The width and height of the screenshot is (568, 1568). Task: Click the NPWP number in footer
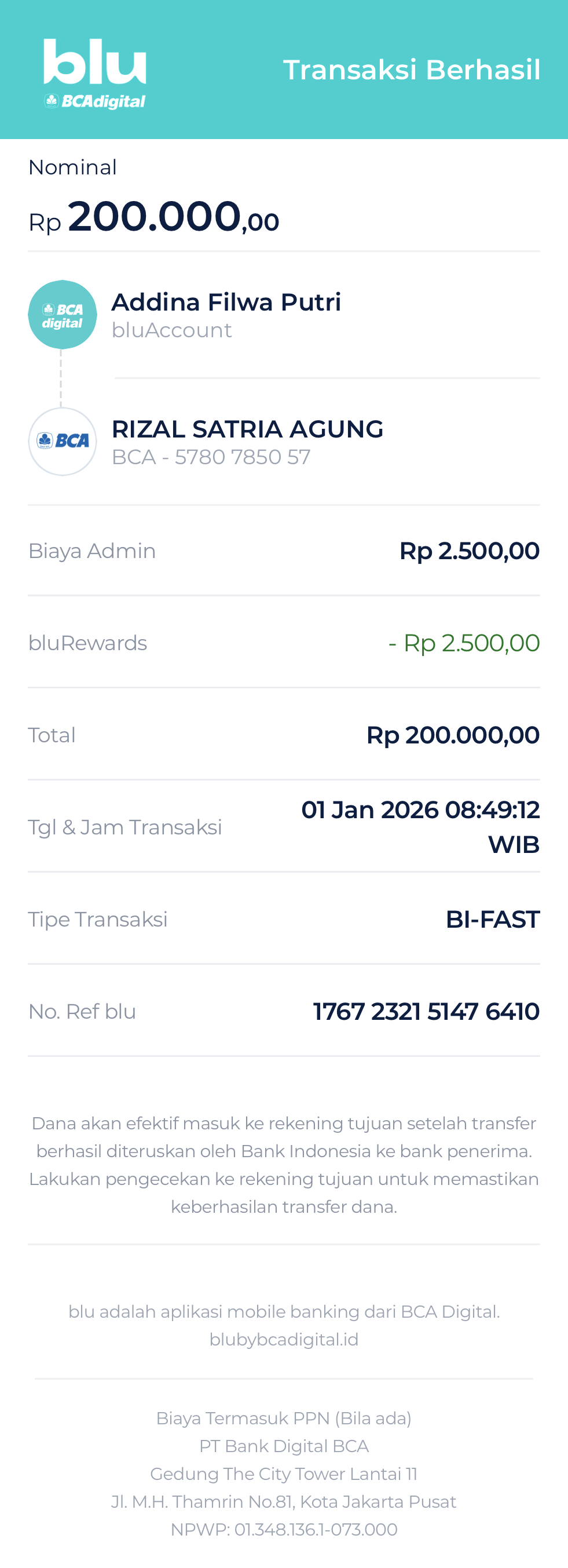(284, 1530)
